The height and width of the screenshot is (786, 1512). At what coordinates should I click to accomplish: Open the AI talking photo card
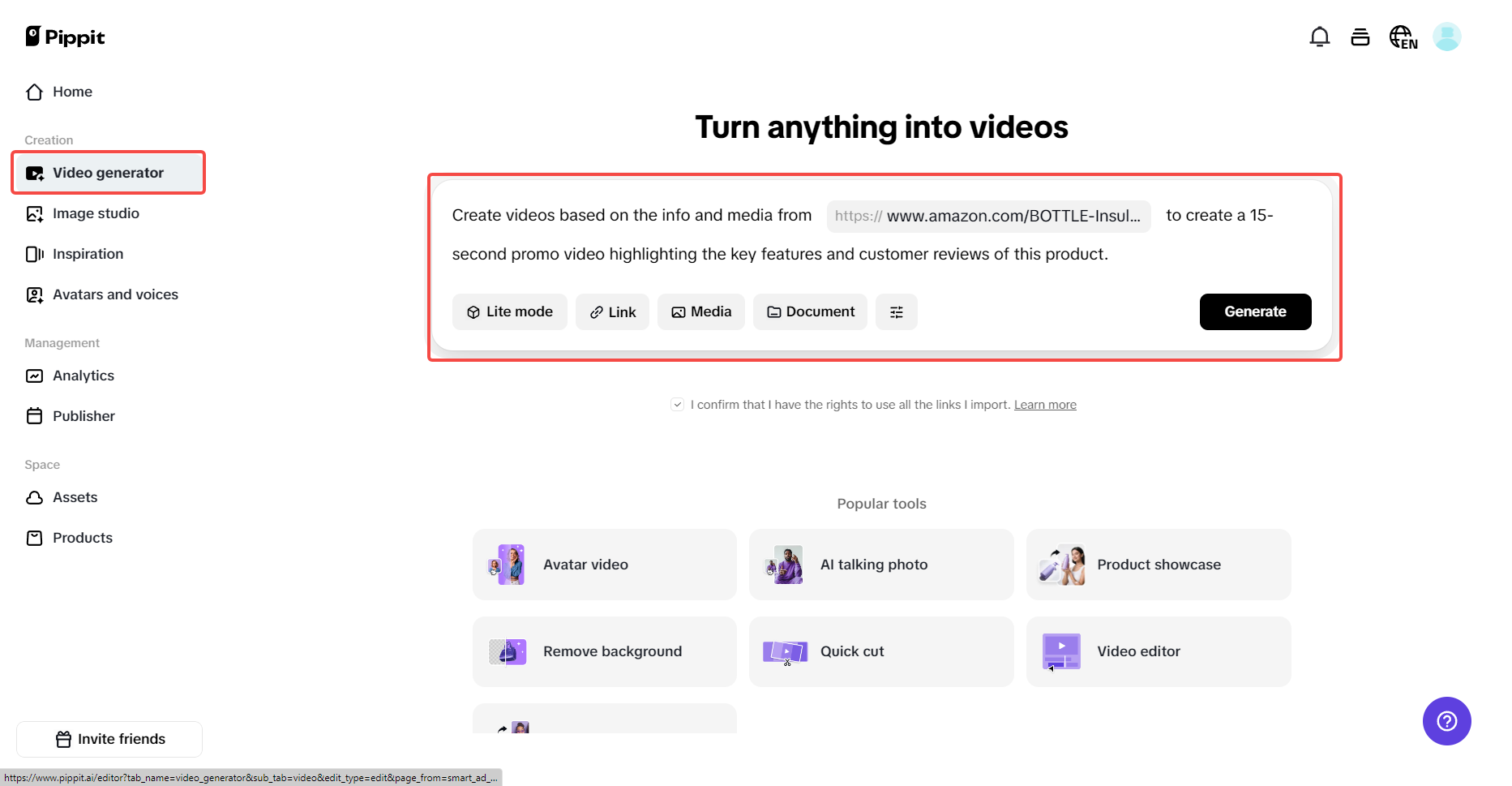pyautogui.click(x=881, y=565)
